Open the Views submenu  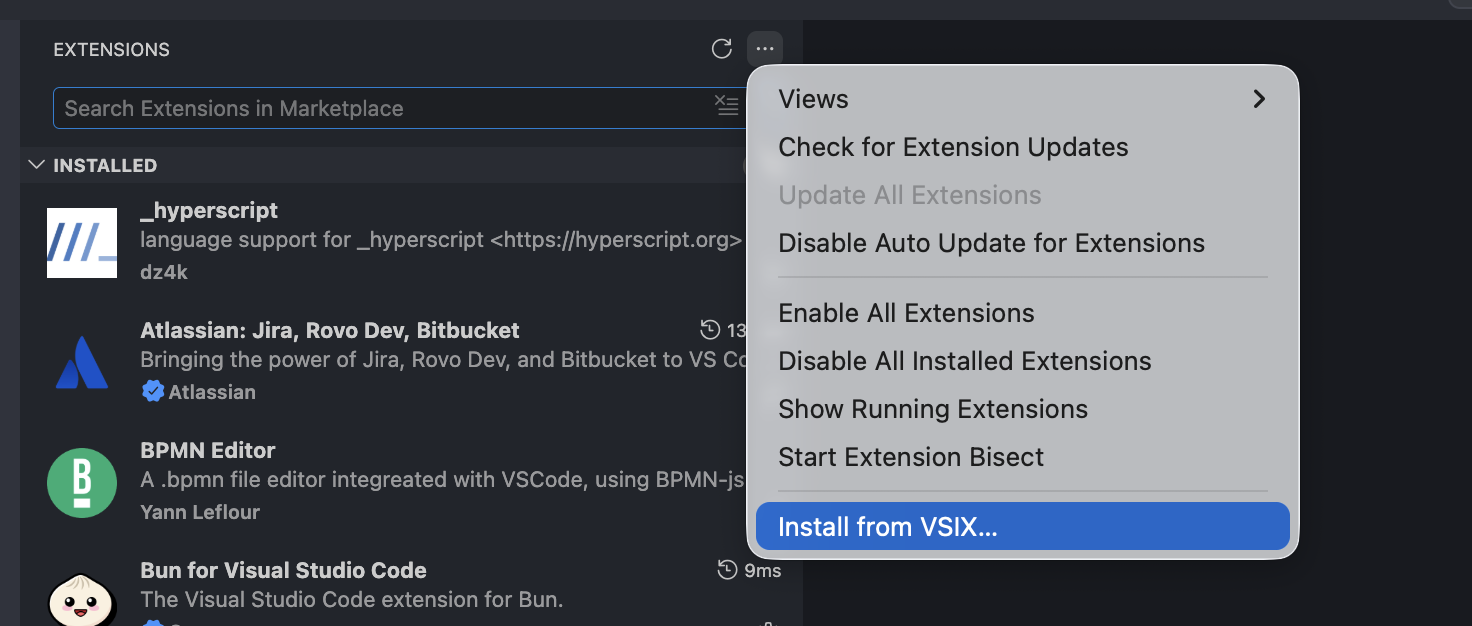coord(1023,99)
